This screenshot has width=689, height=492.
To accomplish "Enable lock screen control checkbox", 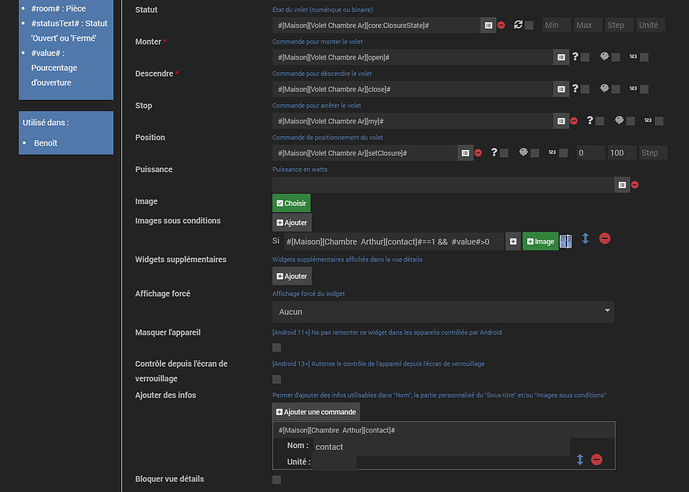I will [x=277, y=379].
